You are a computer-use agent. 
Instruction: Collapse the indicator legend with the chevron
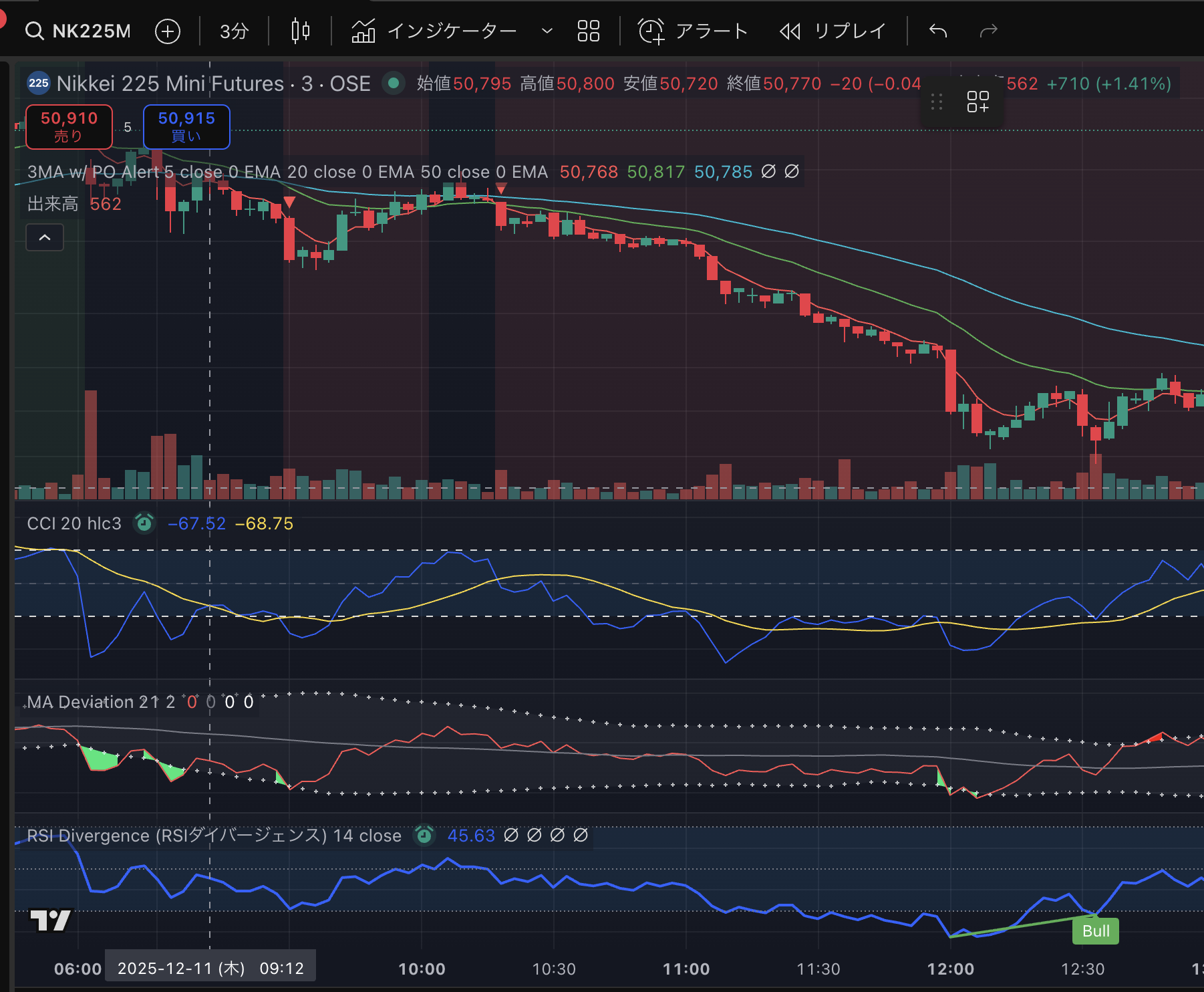(x=45, y=237)
